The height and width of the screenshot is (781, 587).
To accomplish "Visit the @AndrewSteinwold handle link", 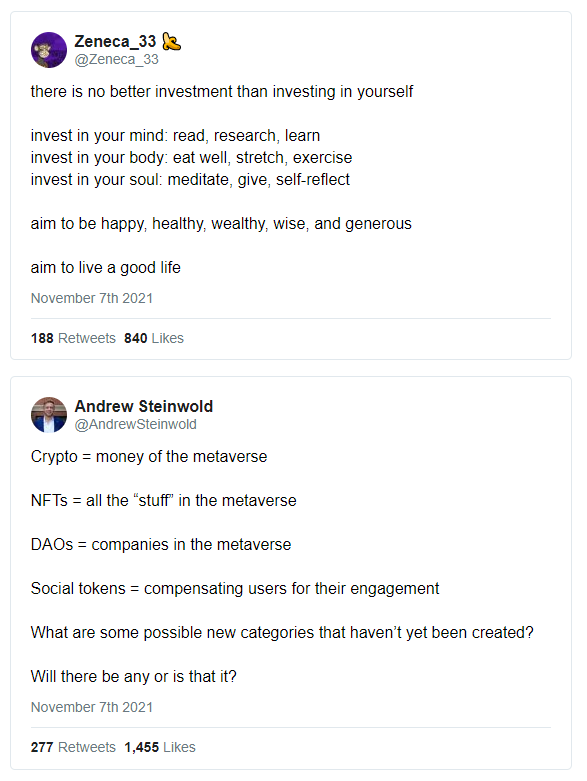I will (x=135, y=424).
